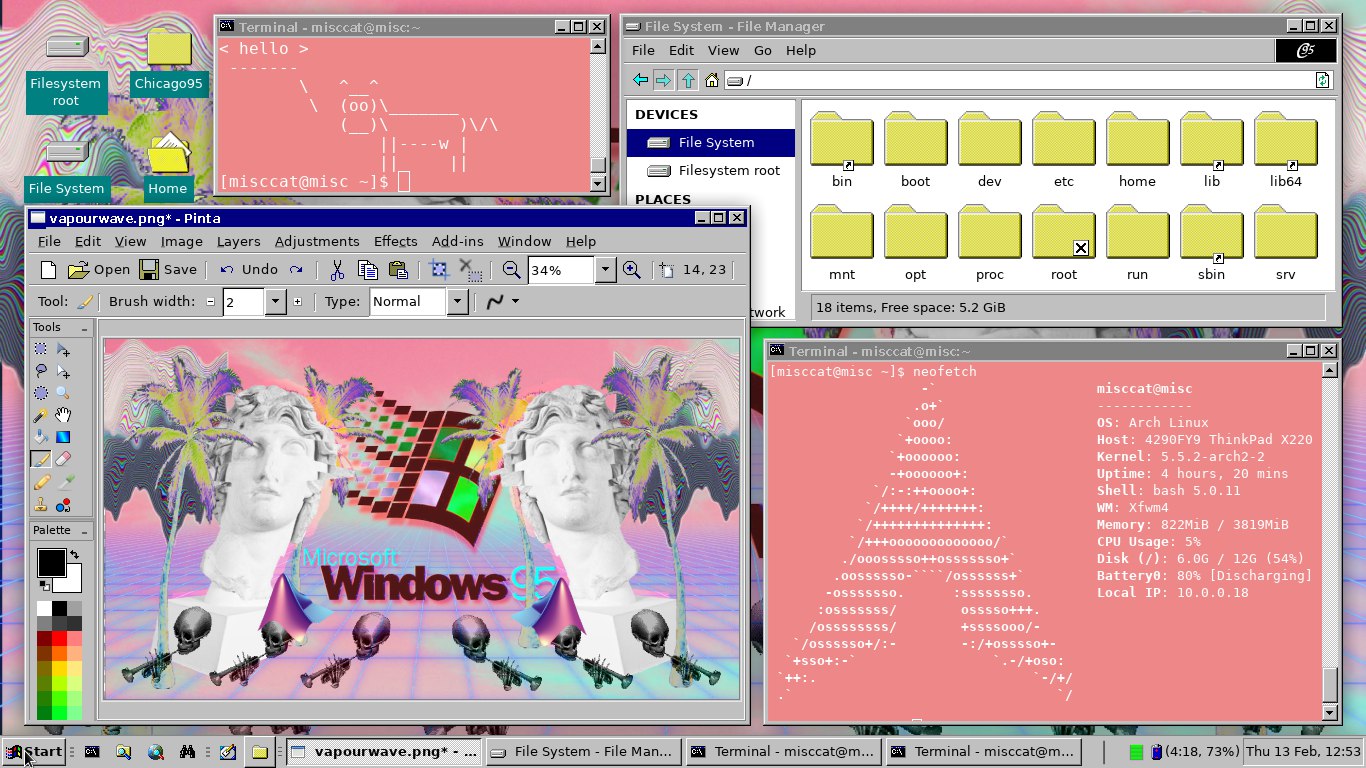
Task: Pick the bright red palette swatch
Action: 59,638
